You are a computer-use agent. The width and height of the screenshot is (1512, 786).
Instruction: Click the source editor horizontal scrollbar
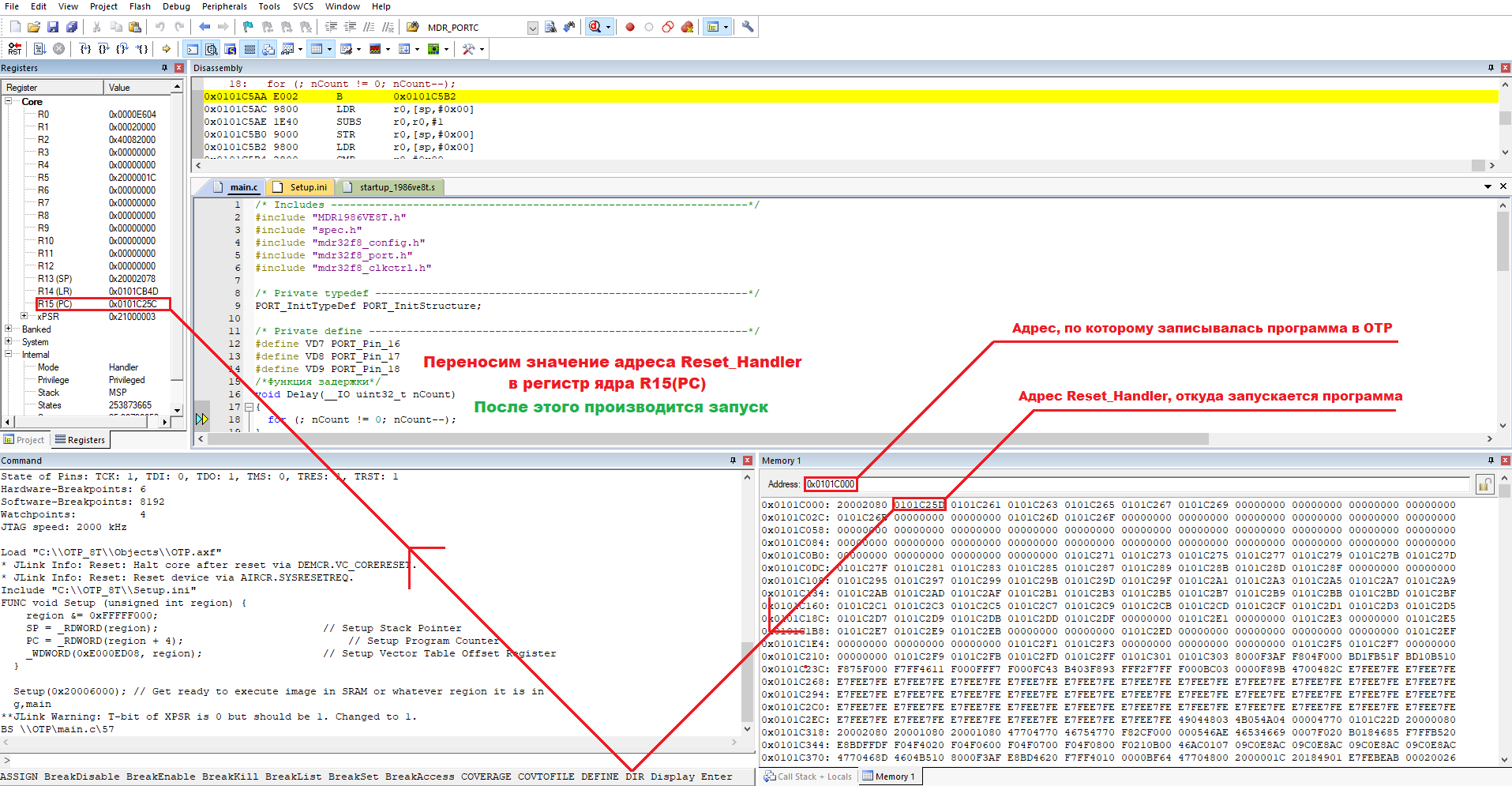[711, 438]
